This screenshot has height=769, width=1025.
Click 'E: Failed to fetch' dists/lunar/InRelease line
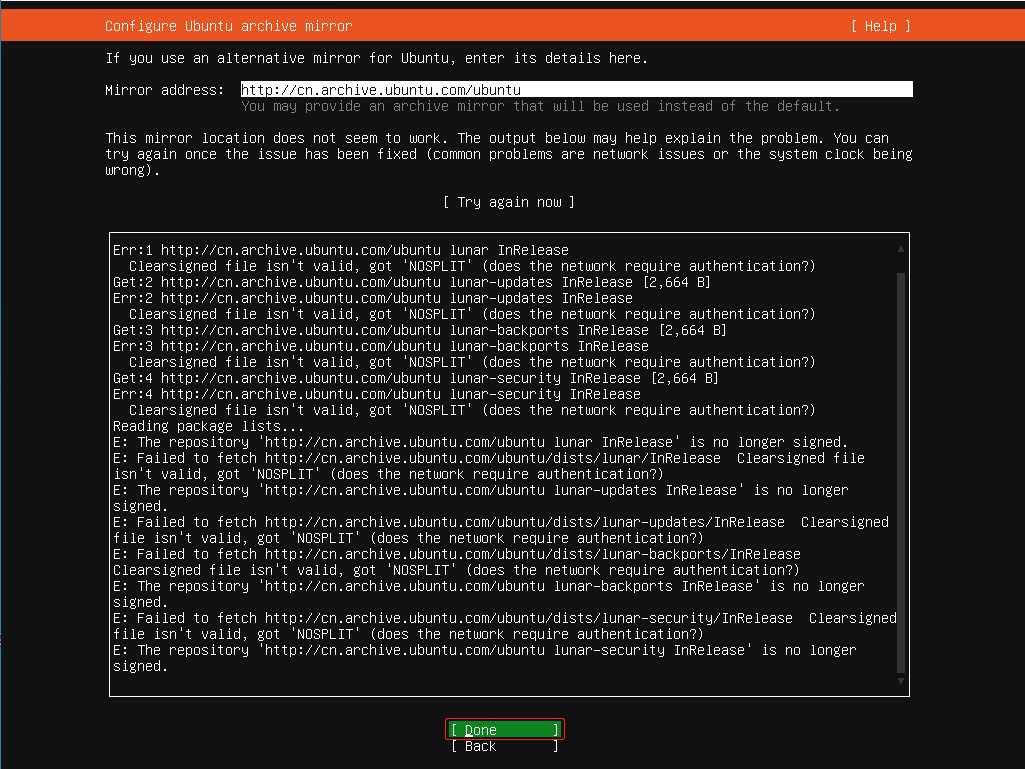click(488, 466)
